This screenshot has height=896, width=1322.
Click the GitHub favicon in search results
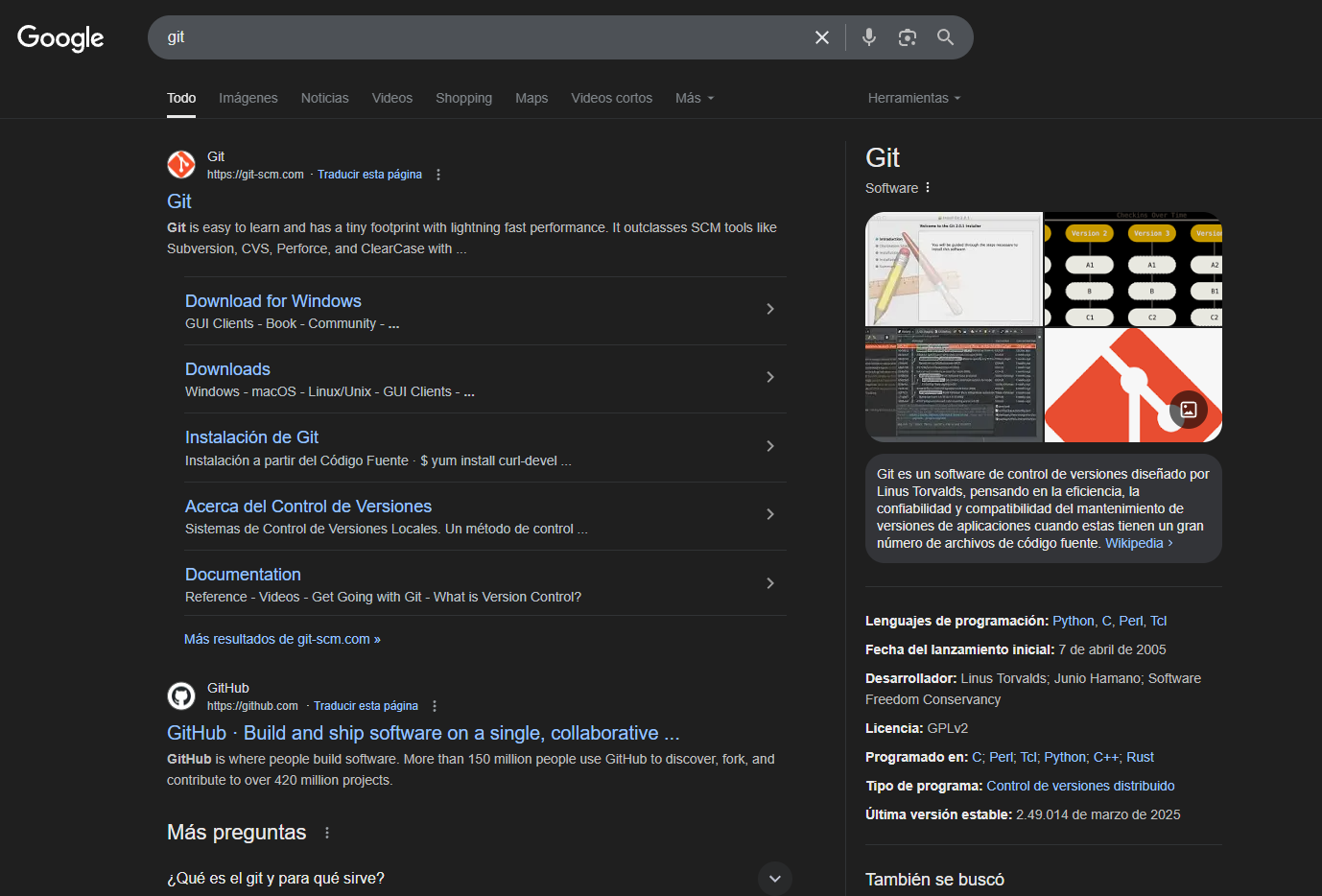(x=181, y=696)
